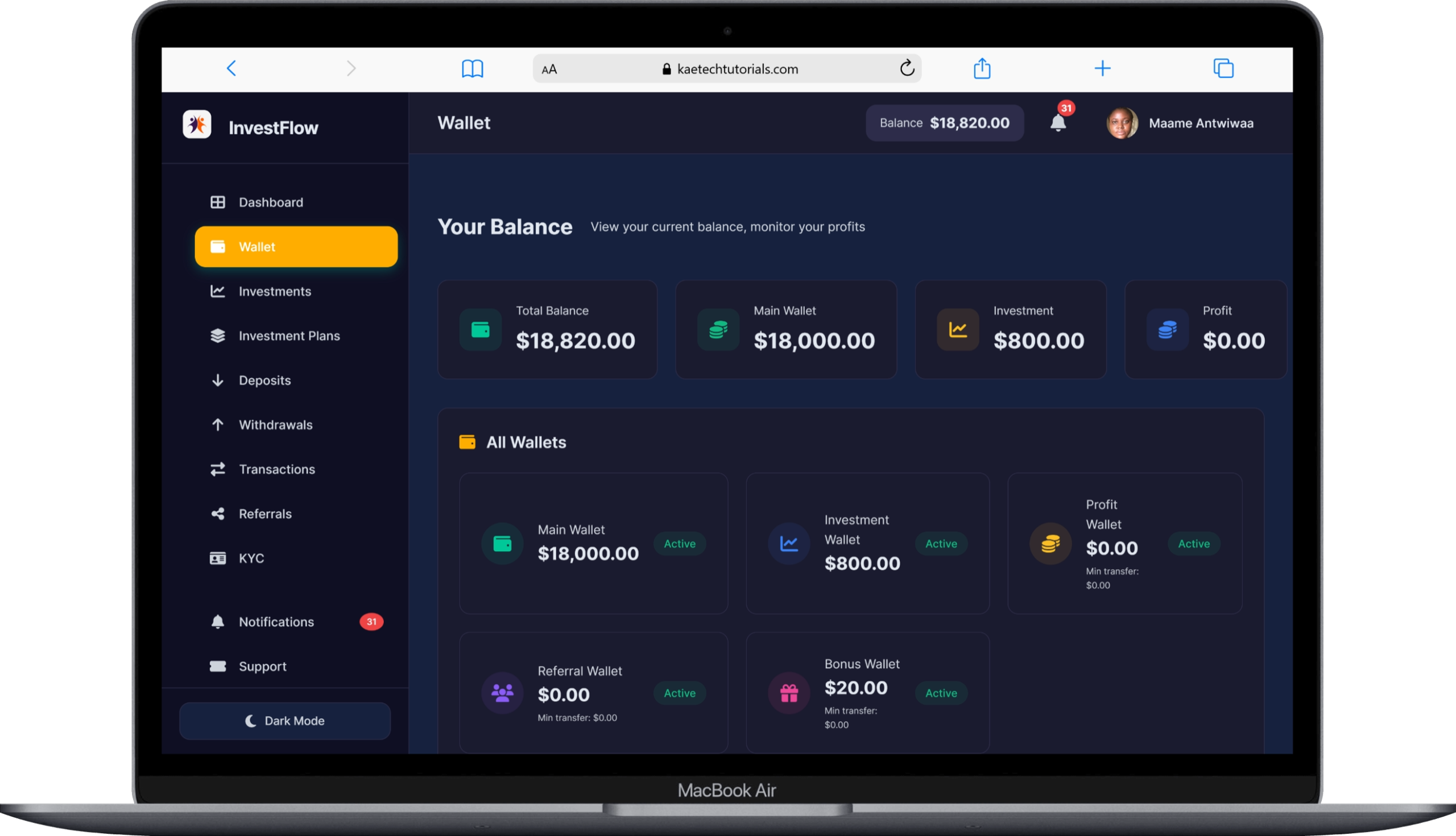The height and width of the screenshot is (836, 1456).
Task: Open Deposits in the sidebar
Action: click(296, 380)
